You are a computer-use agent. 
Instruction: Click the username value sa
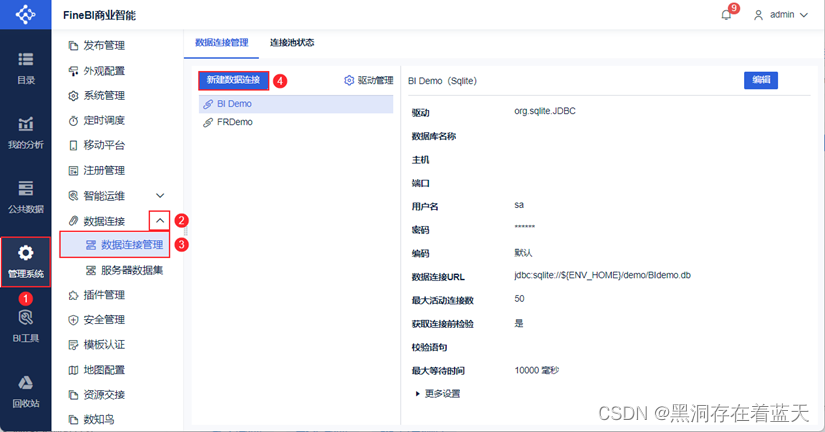(x=519, y=205)
